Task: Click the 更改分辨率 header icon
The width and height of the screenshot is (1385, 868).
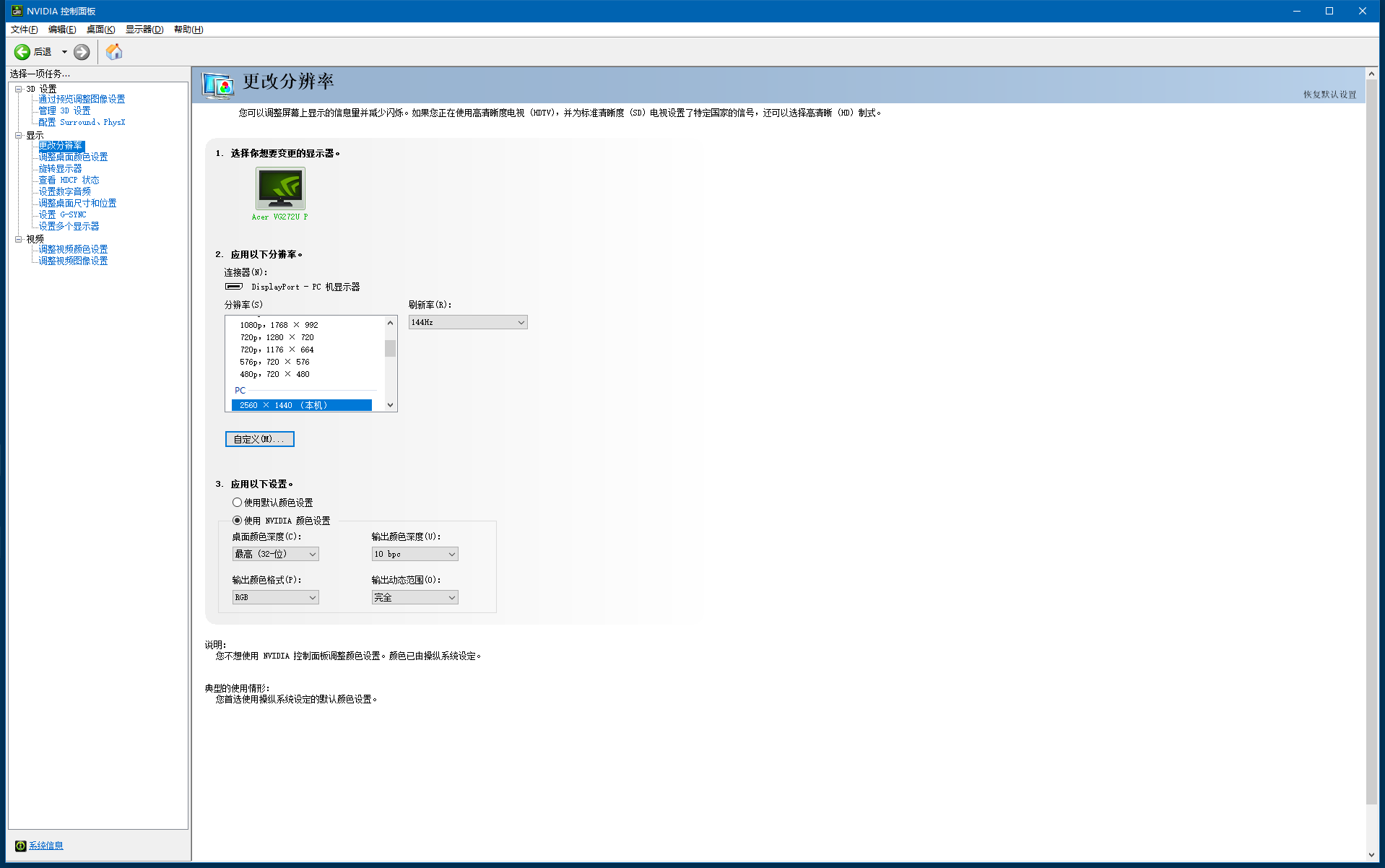Action: tap(218, 85)
